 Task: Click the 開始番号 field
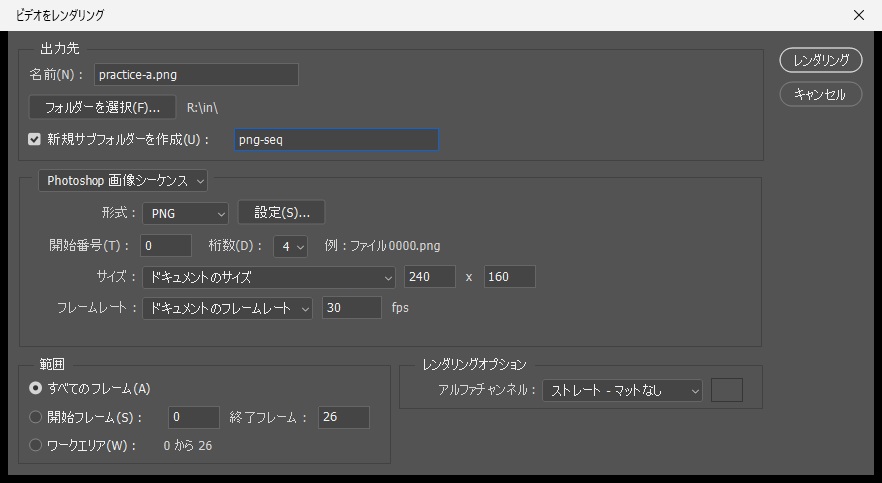(x=166, y=246)
